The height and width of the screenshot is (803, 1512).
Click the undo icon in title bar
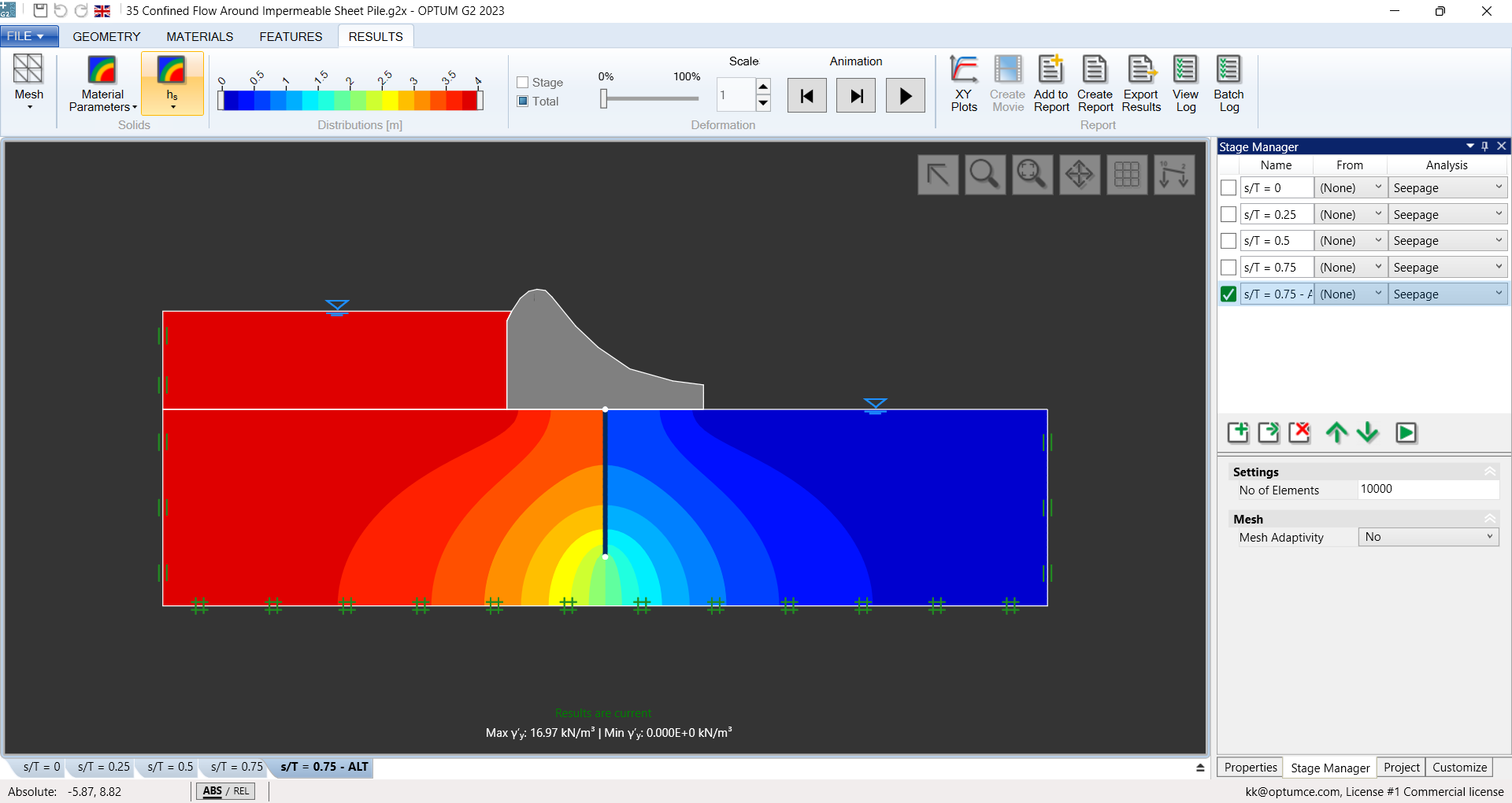pos(61,10)
